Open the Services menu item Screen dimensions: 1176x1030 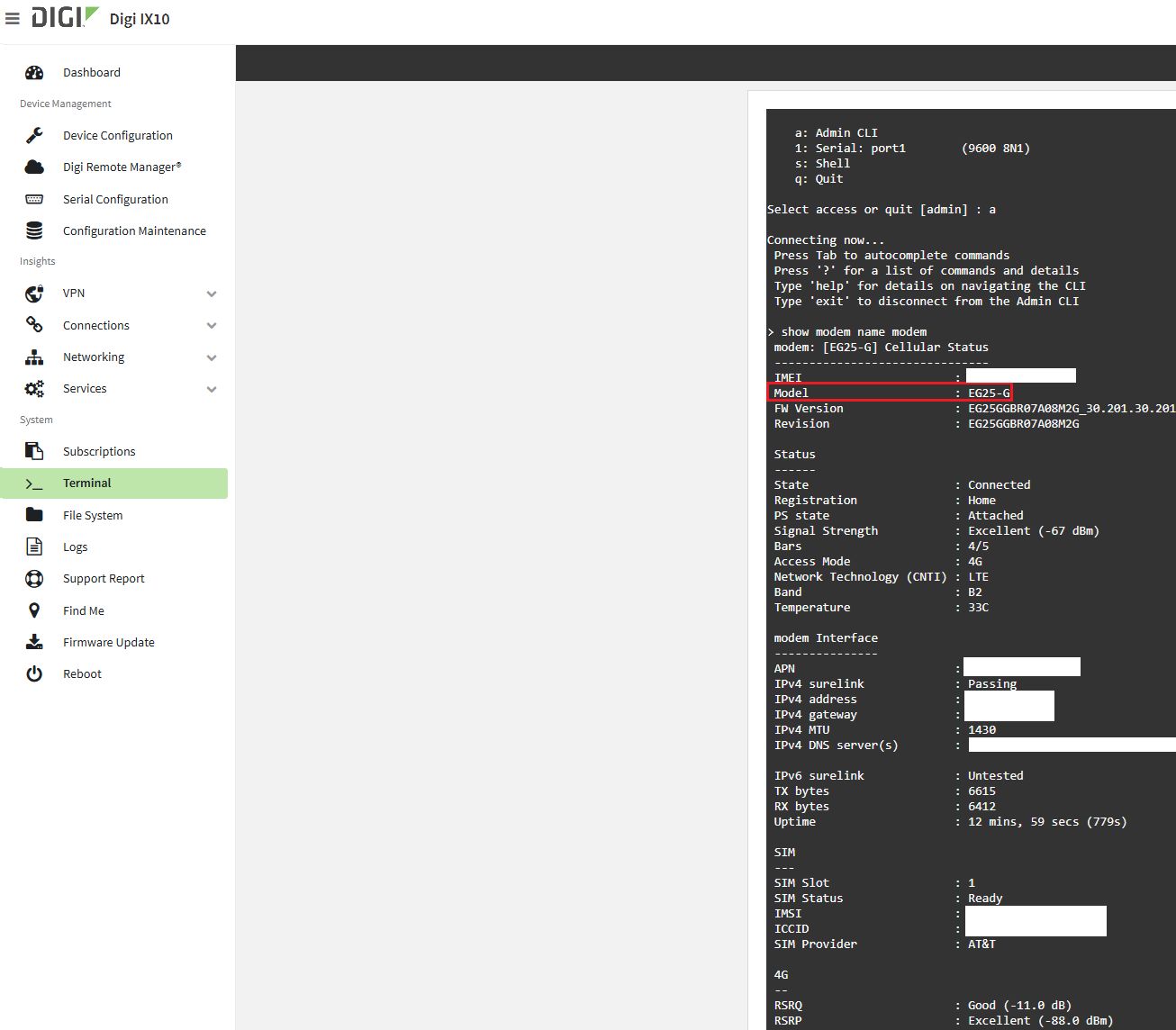(85, 388)
